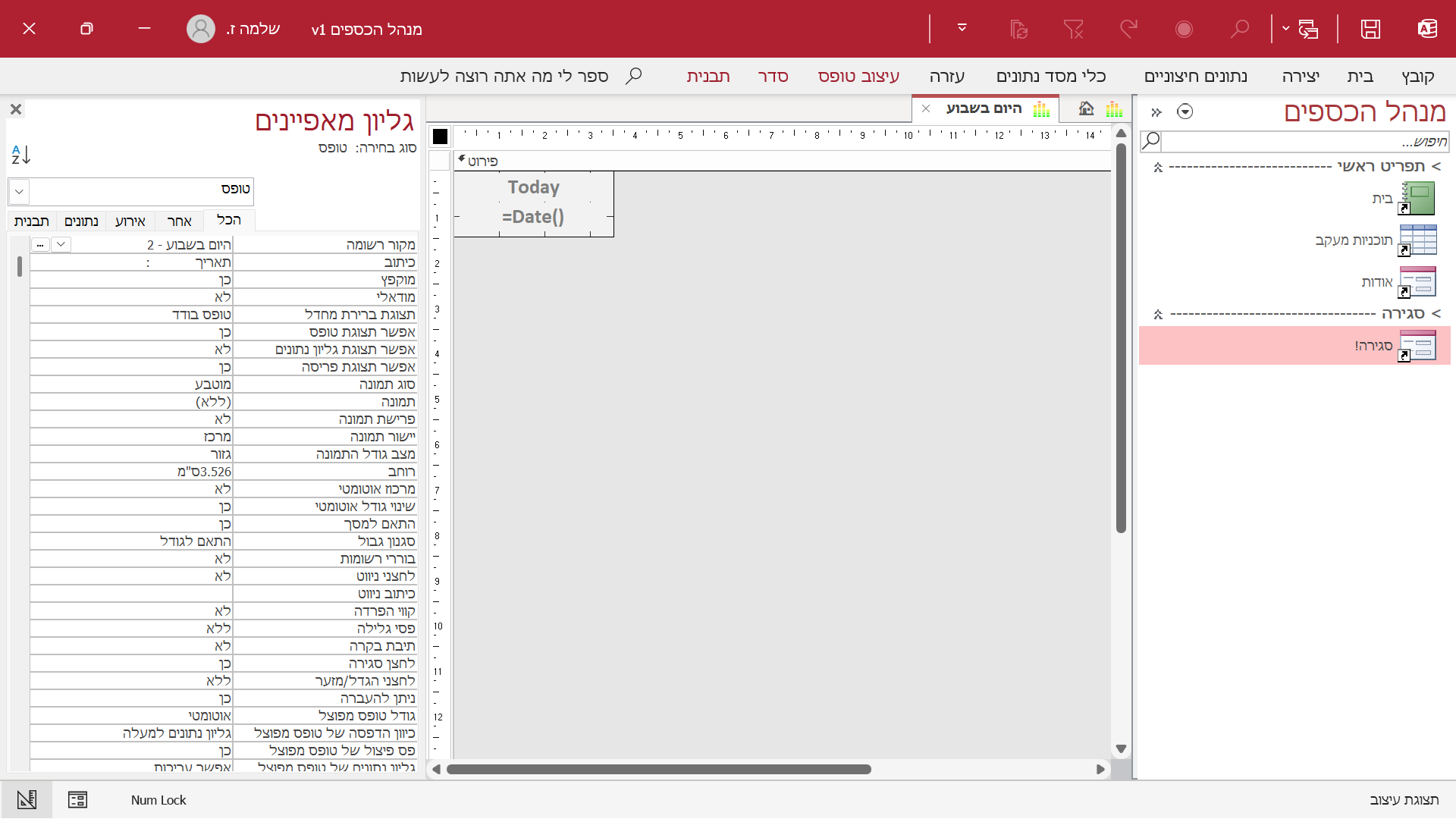Click the Tell Me search box

pos(521,76)
